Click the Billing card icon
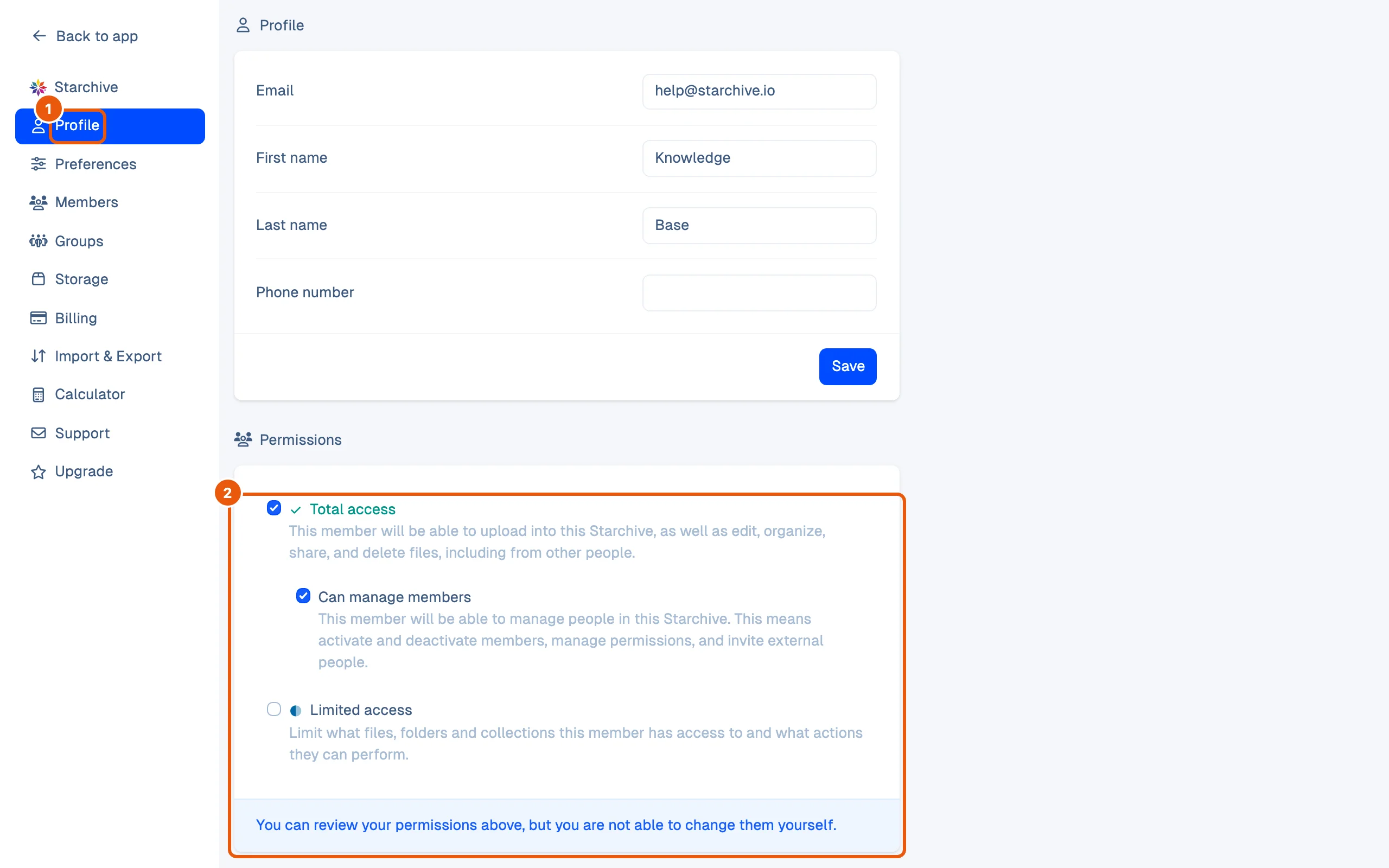Screen dimensions: 1389x868 coord(39,318)
